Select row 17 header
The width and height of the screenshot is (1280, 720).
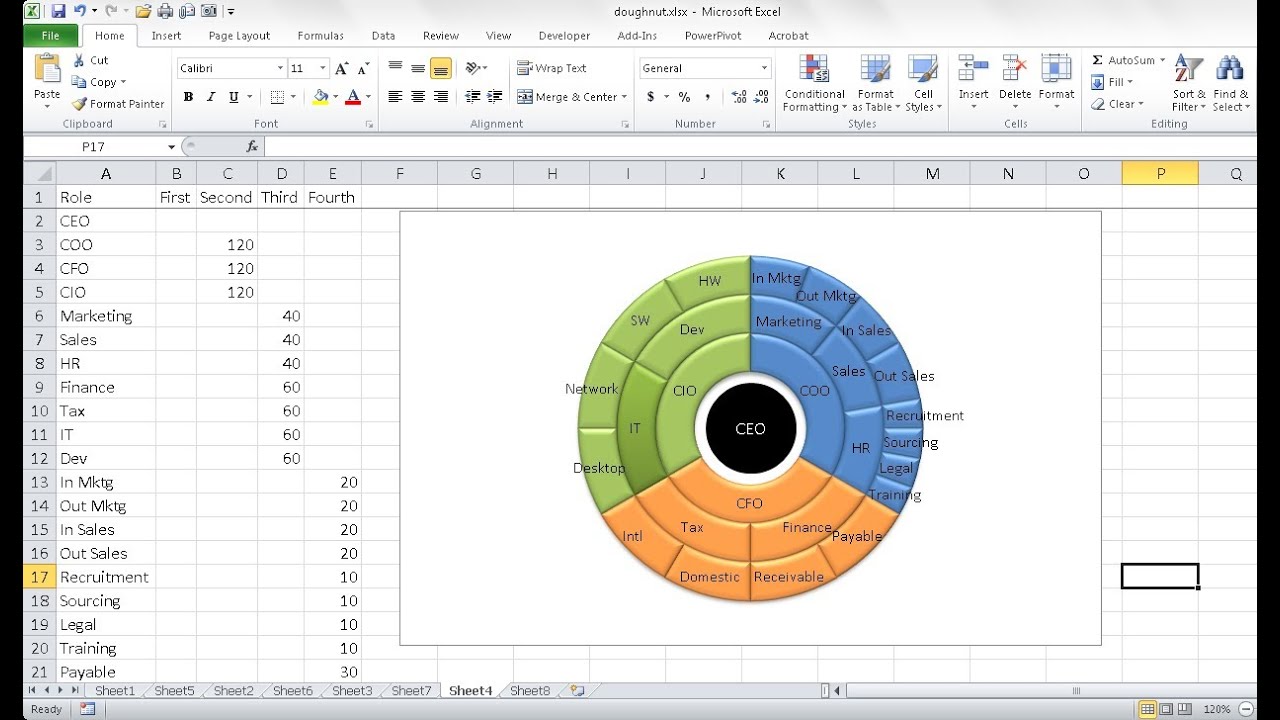(40, 577)
